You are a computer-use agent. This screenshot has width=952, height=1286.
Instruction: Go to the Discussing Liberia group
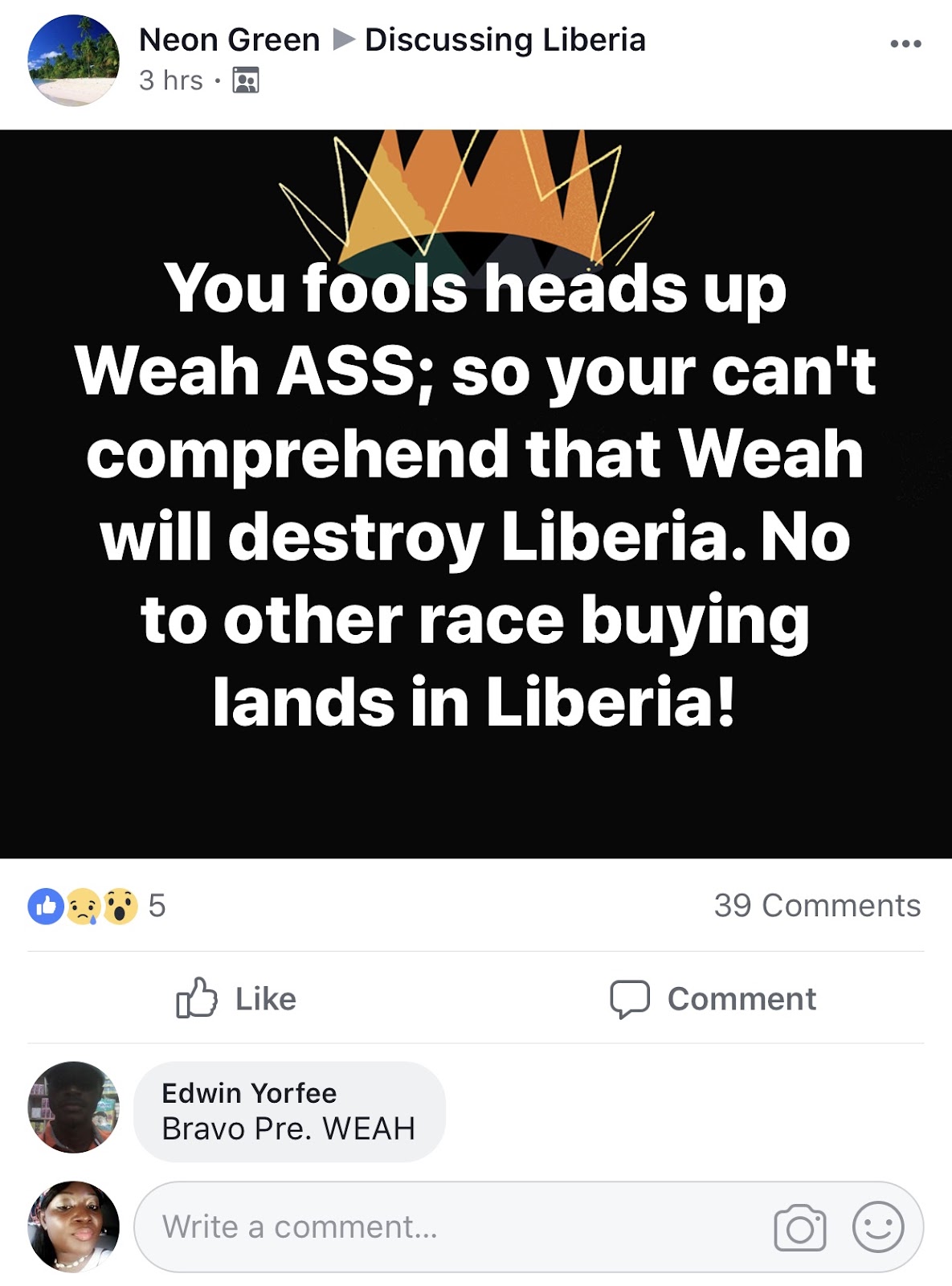click(x=505, y=39)
